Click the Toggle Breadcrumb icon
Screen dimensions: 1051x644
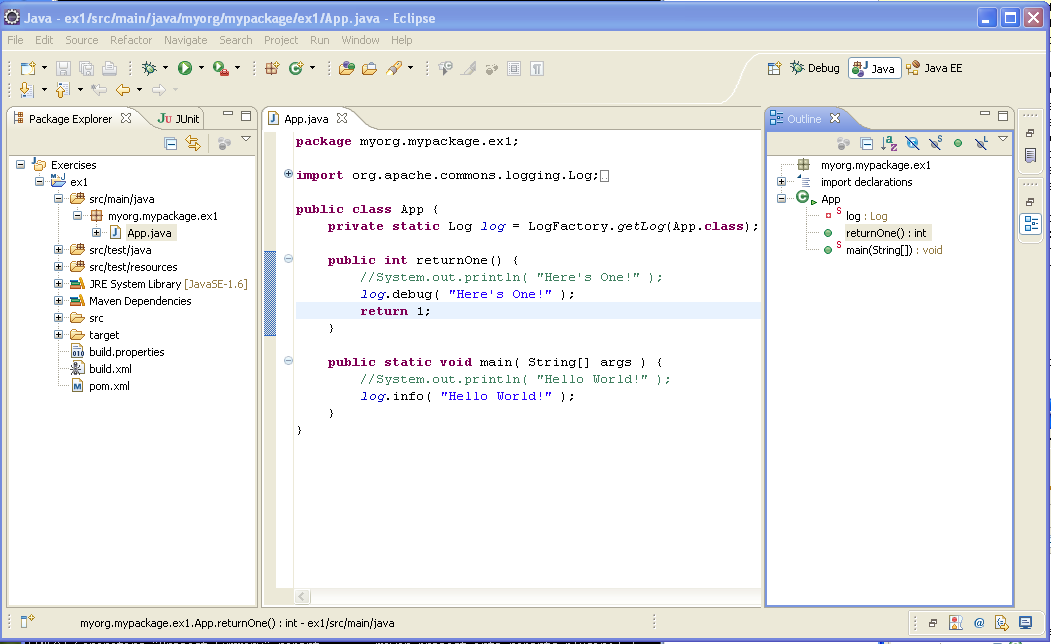coord(445,68)
